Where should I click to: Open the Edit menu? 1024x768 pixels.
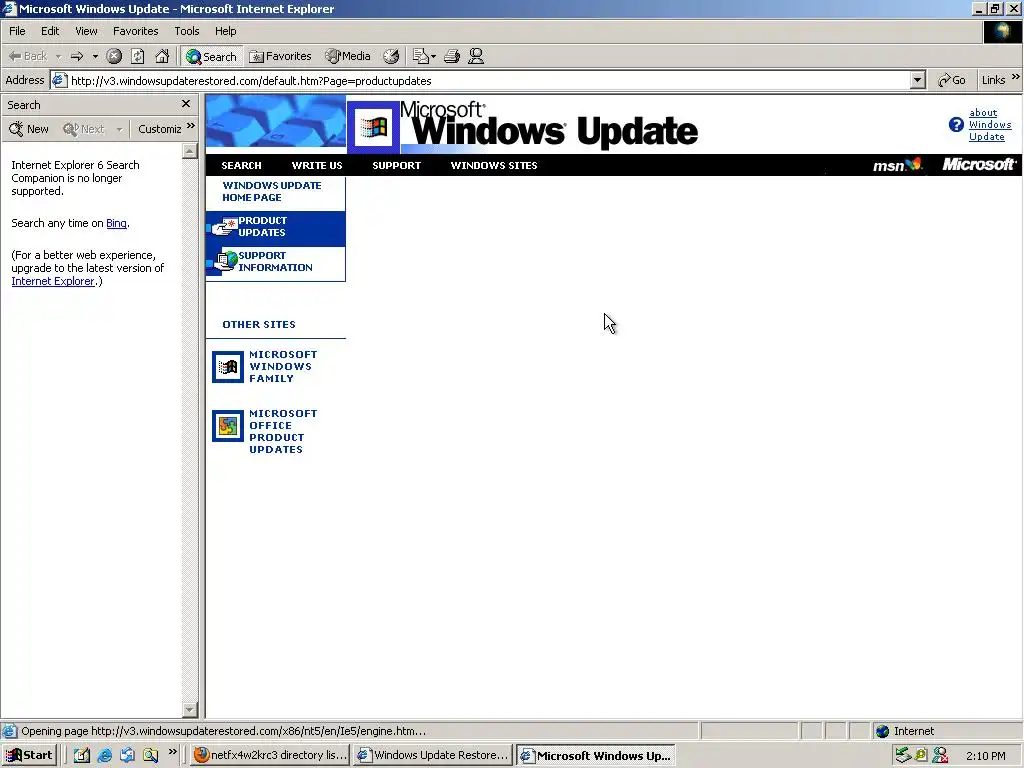[x=50, y=31]
